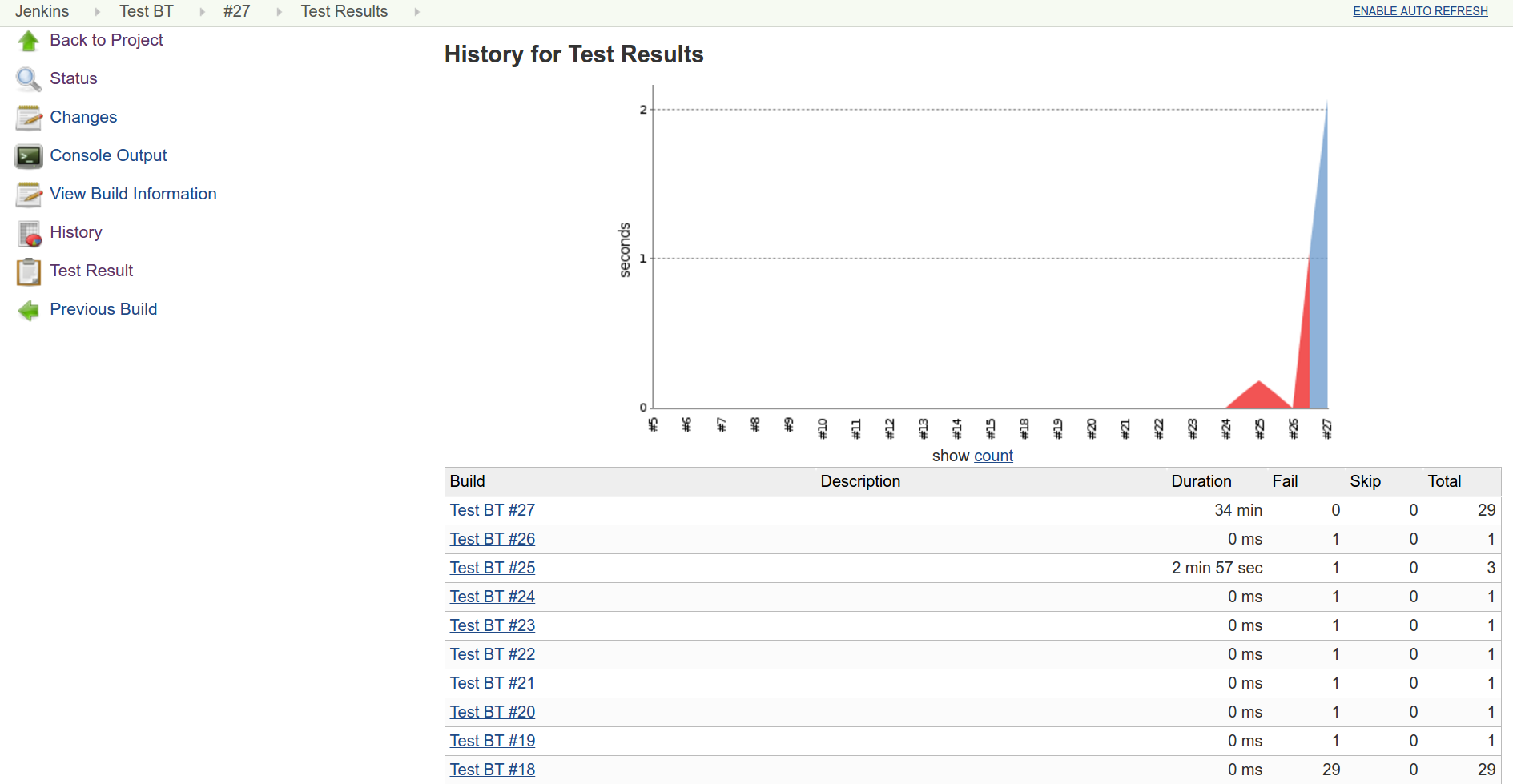
Task: Open build Test BT #23
Action: point(493,625)
